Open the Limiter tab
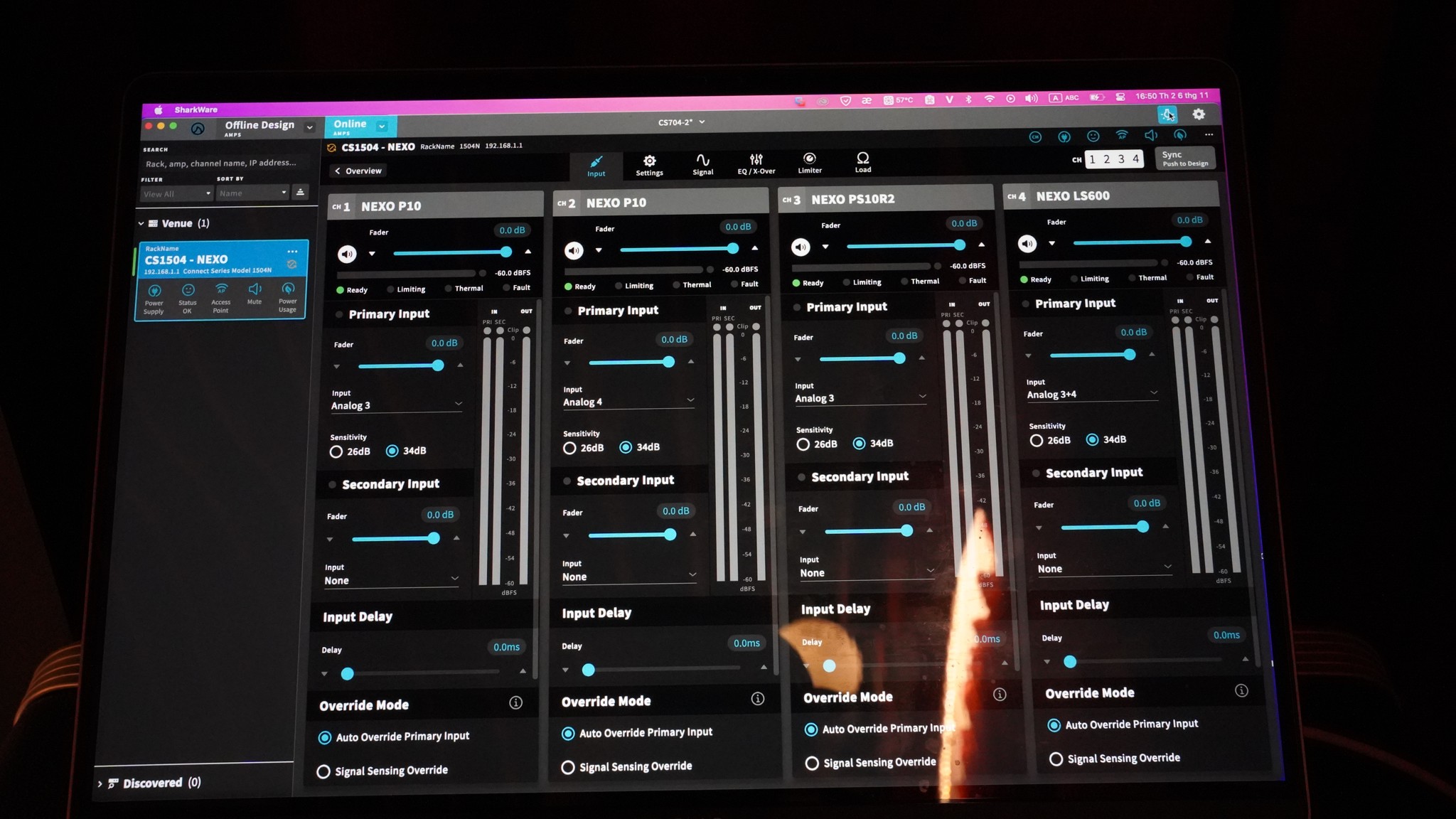The height and width of the screenshot is (819, 1456). pyautogui.click(x=809, y=163)
